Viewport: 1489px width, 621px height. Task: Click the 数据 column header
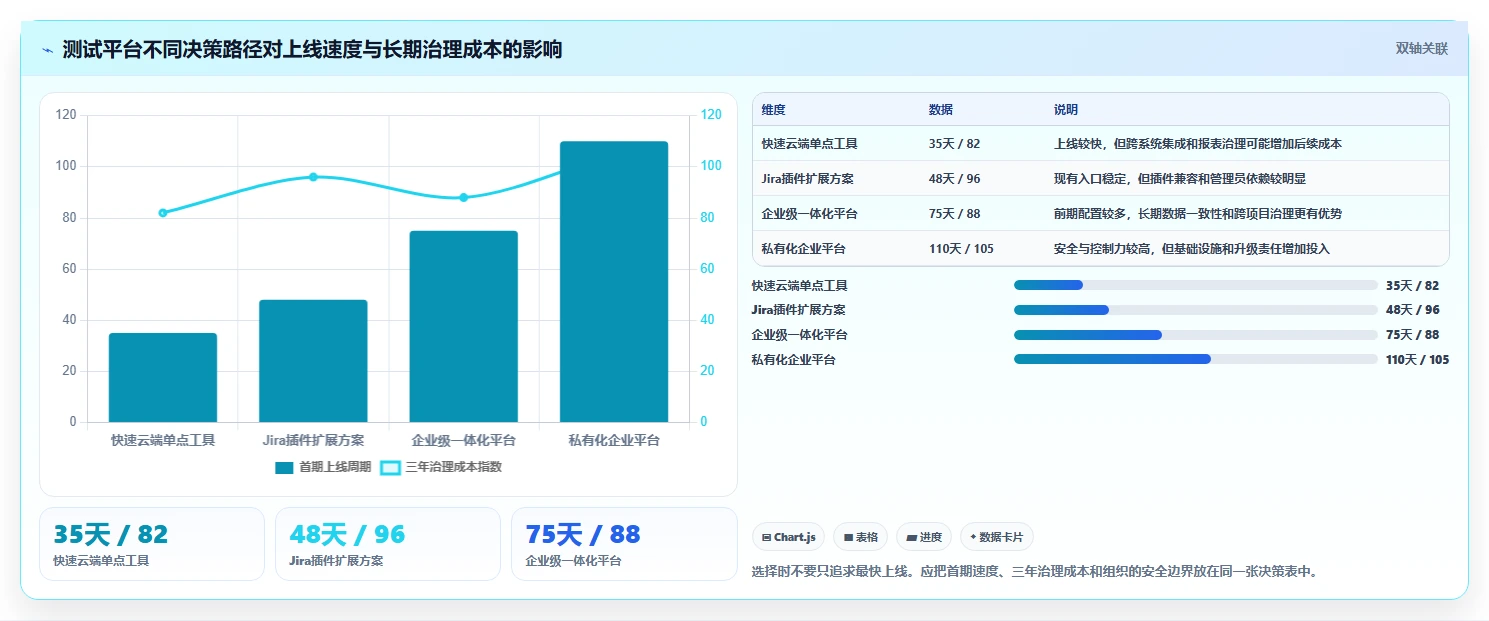(x=941, y=110)
